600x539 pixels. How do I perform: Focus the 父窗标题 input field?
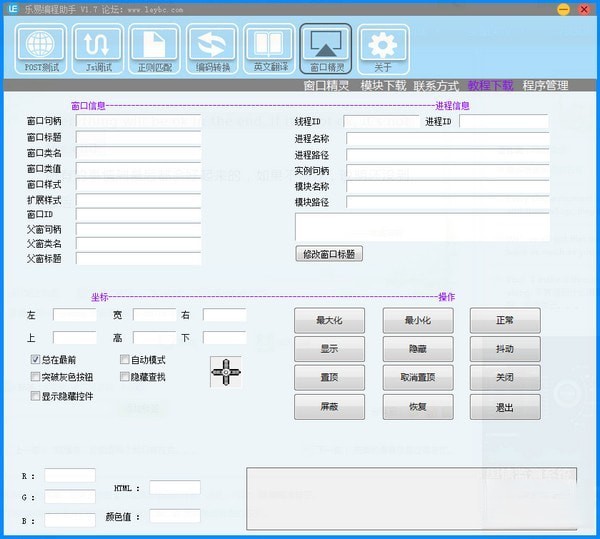pyautogui.click(x=139, y=259)
